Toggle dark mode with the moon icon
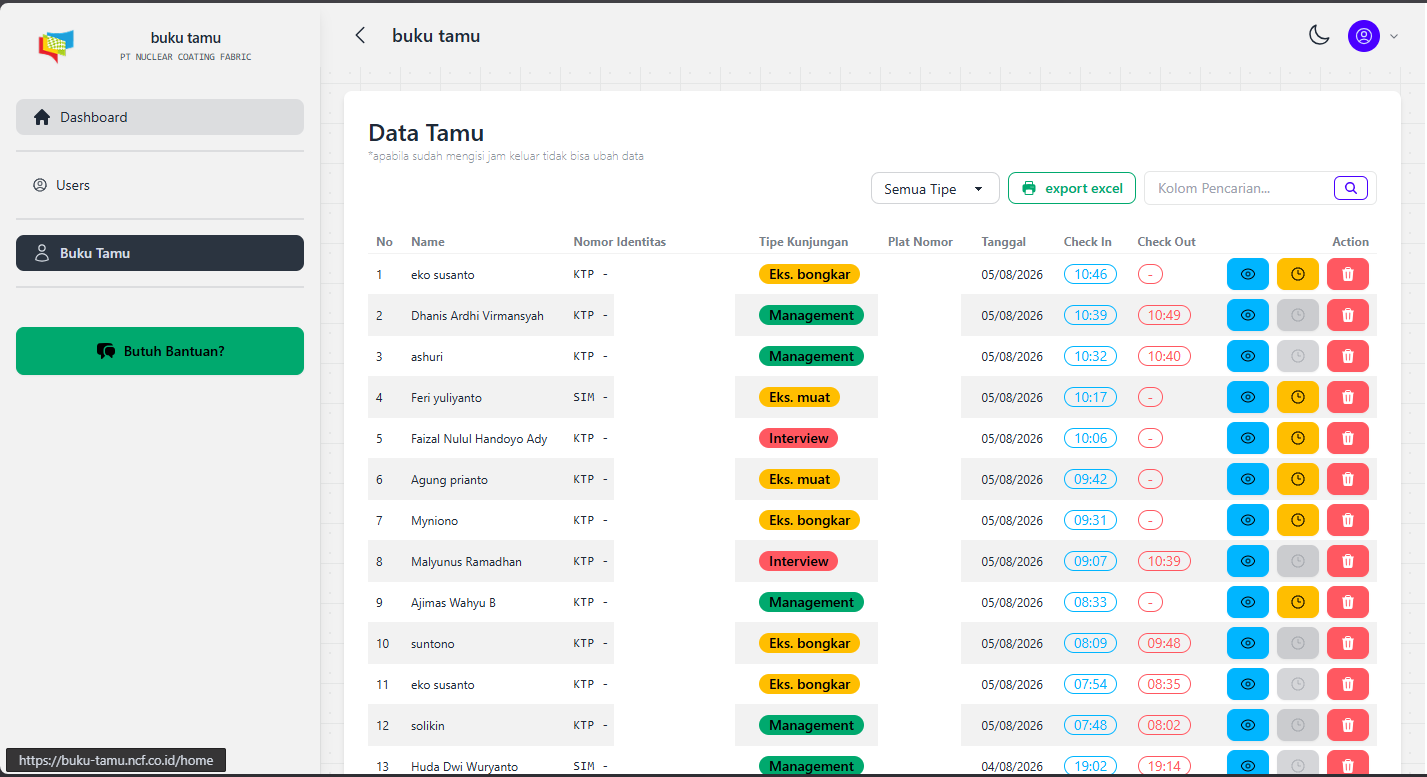This screenshot has height=777, width=1427. 1319,36
